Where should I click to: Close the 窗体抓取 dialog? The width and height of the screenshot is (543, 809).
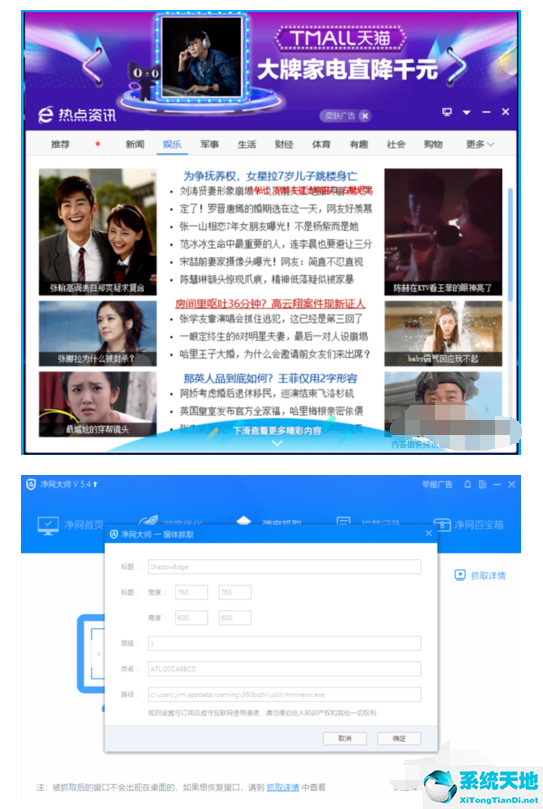pyautogui.click(x=428, y=533)
